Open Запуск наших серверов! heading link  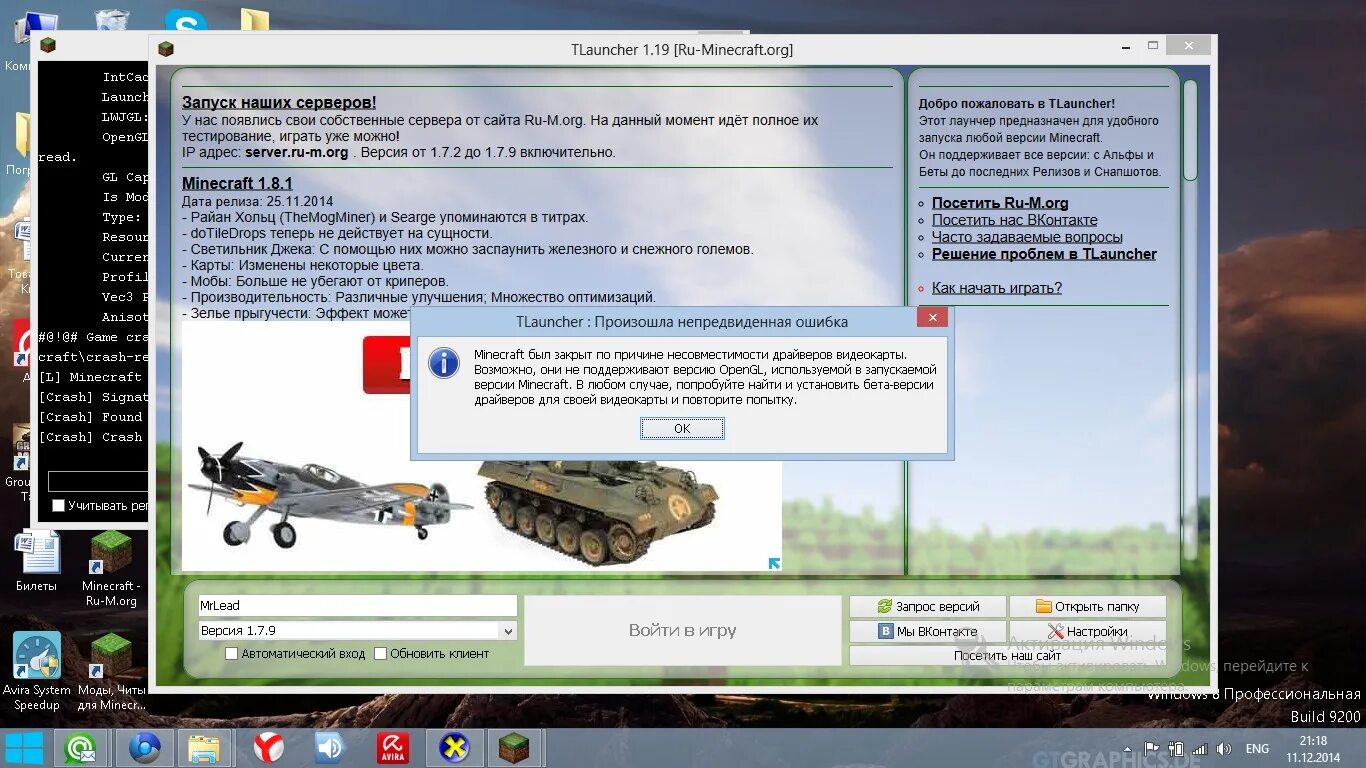[x=279, y=102]
